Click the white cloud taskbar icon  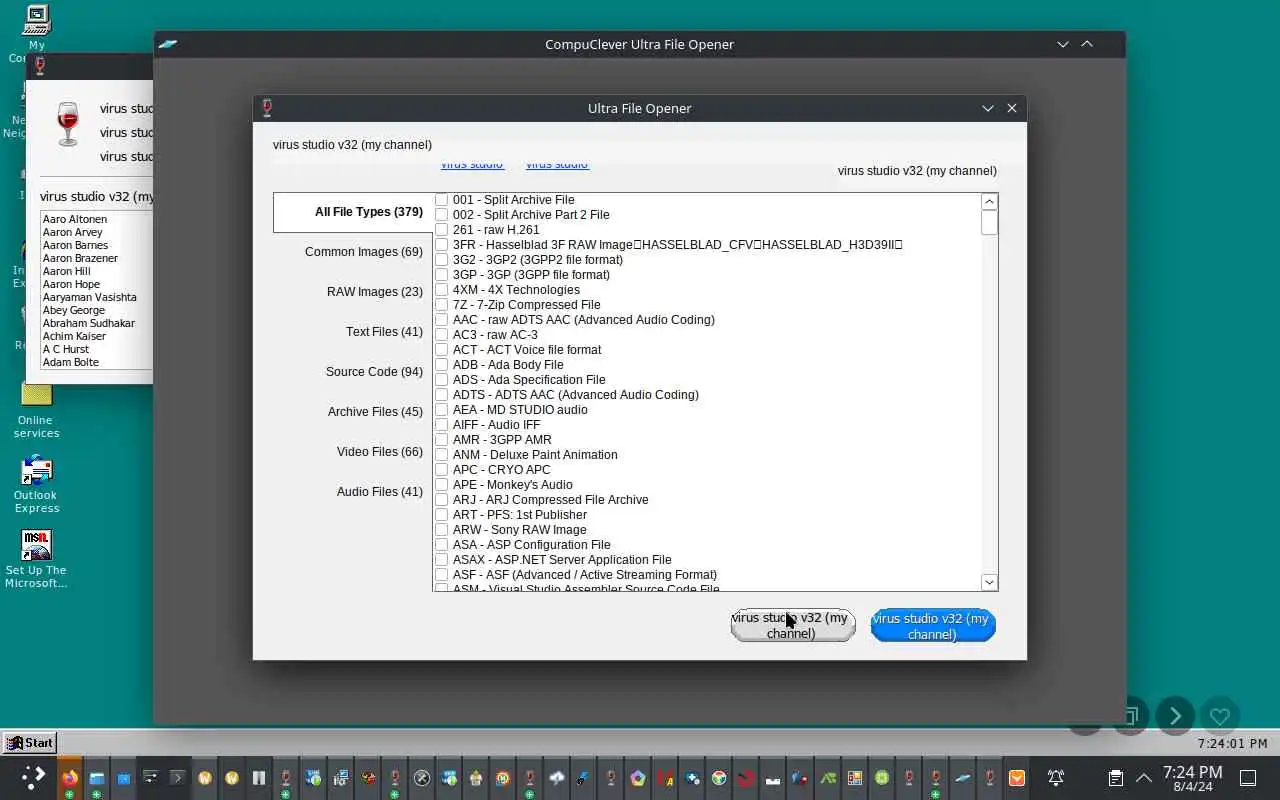(556, 777)
